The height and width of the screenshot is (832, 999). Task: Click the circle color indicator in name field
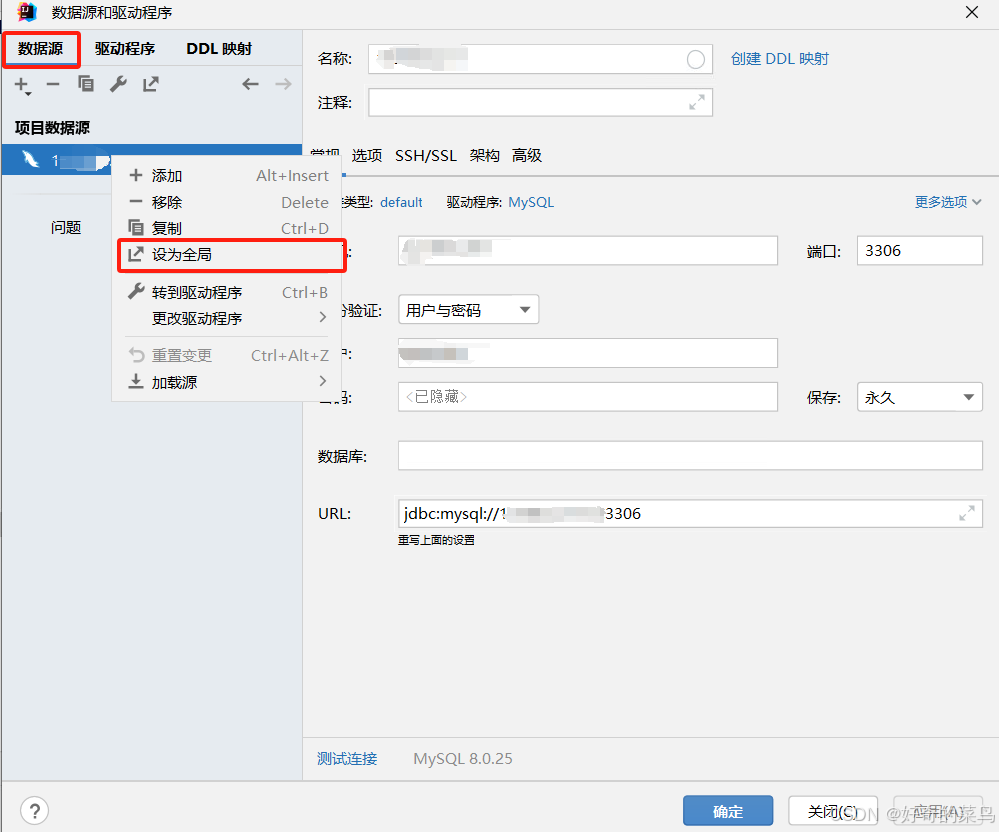tap(696, 59)
